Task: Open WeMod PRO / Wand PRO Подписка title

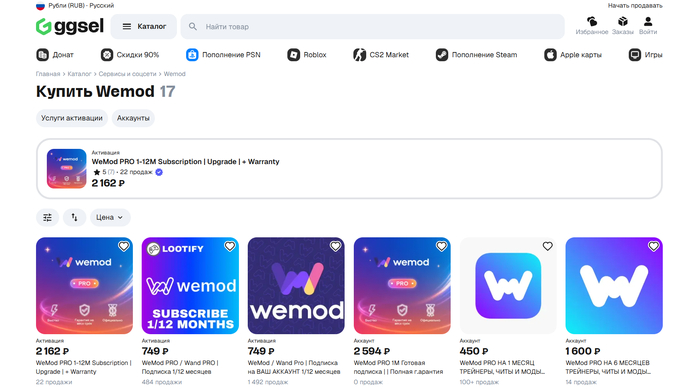Action: click(180, 367)
